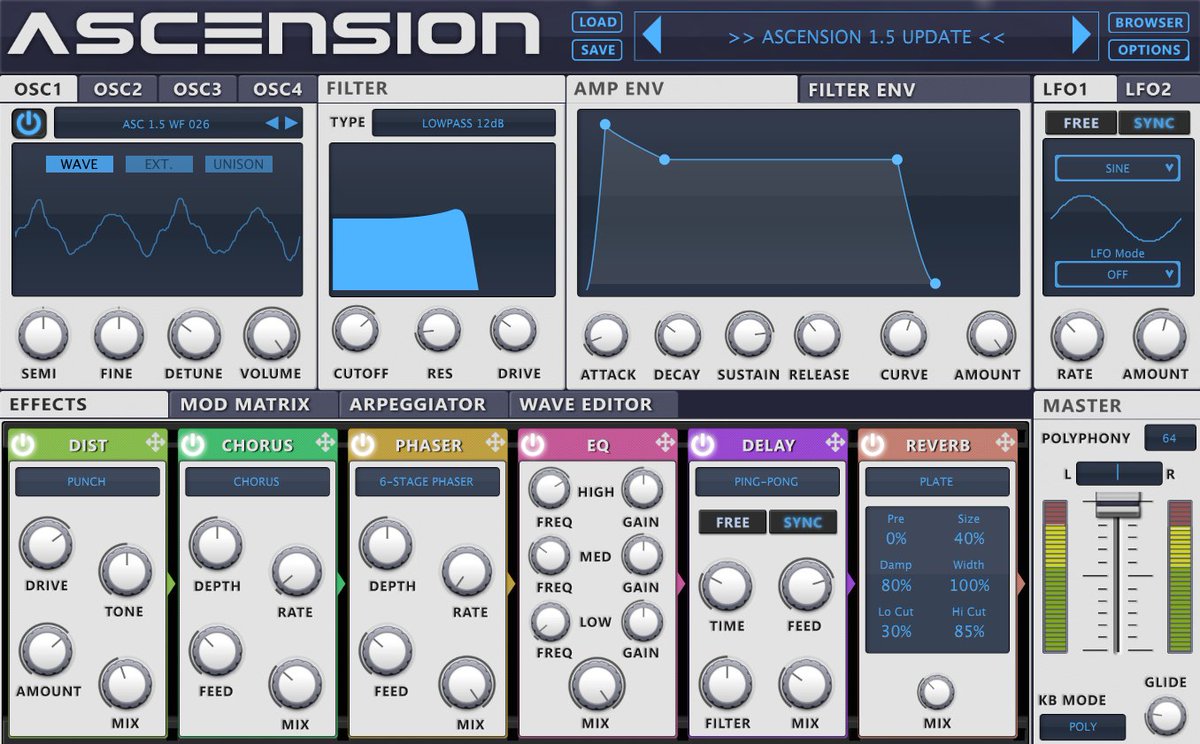
Task: Select next OSC1 waveform arrow
Action: 291,124
